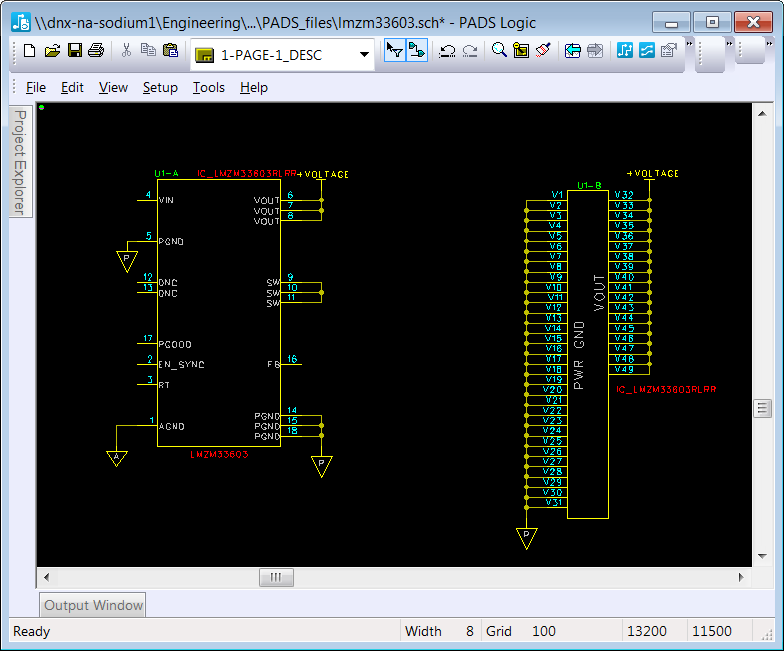
Task: Select pin V49 label on U1-B
Action: point(624,370)
